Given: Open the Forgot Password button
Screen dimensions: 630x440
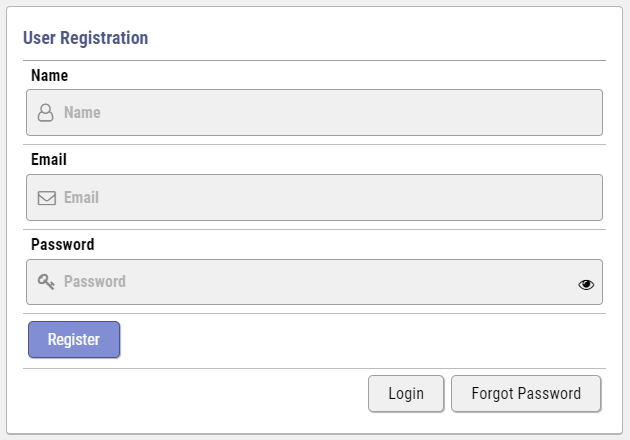Looking at the screenshot, I should tap(526, 393).
